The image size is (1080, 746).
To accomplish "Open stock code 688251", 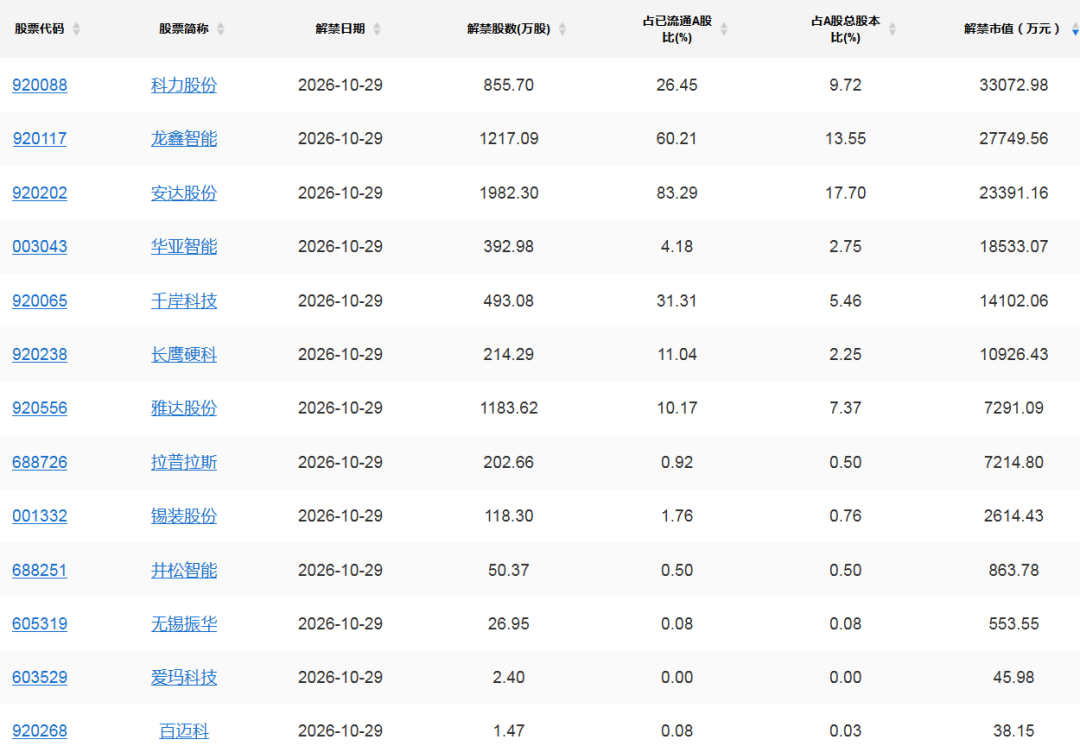I will point(40,570).
